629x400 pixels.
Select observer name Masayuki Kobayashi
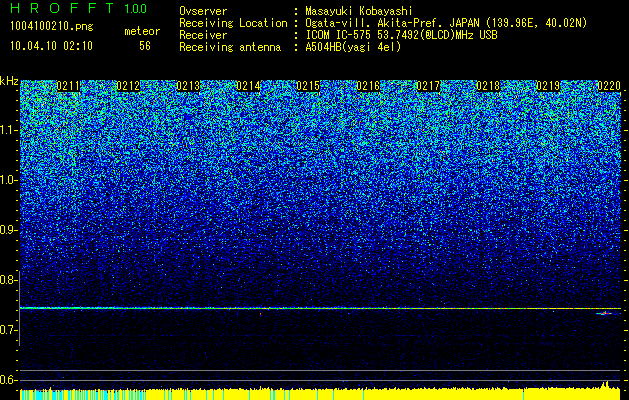359,11
